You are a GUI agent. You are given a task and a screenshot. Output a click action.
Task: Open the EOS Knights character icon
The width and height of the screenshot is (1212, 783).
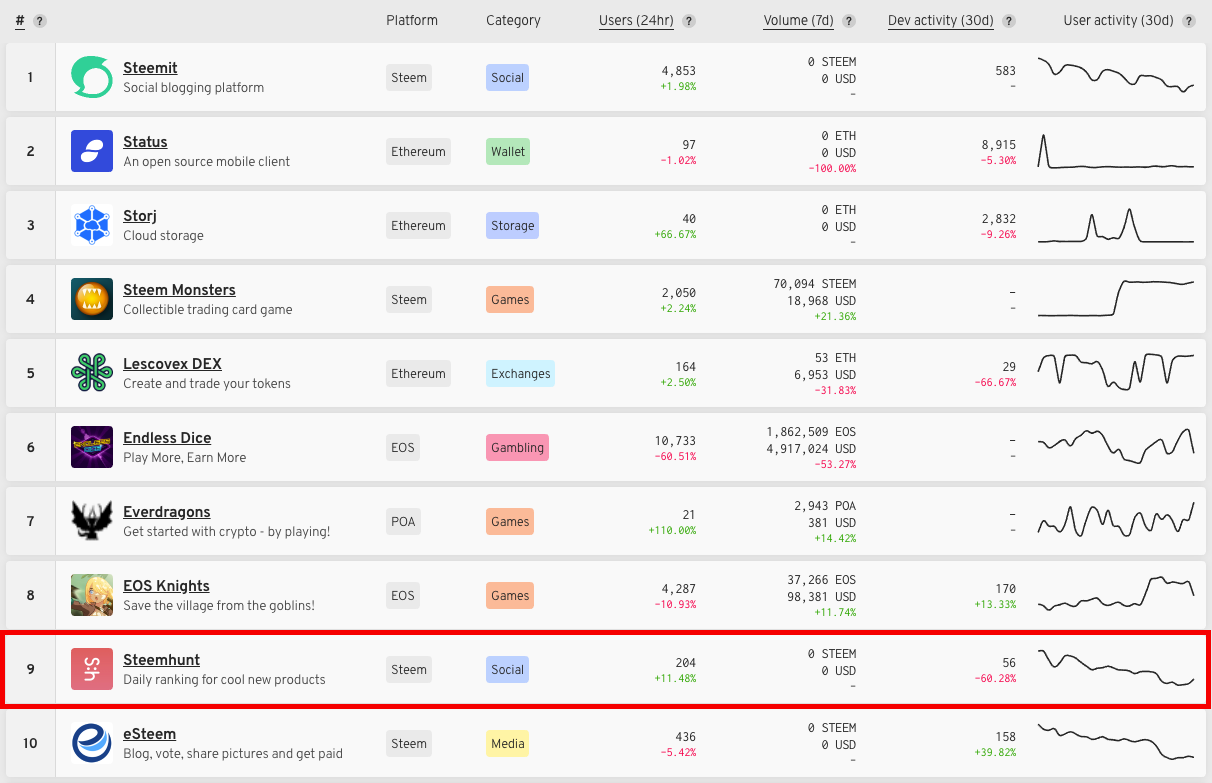92,595
